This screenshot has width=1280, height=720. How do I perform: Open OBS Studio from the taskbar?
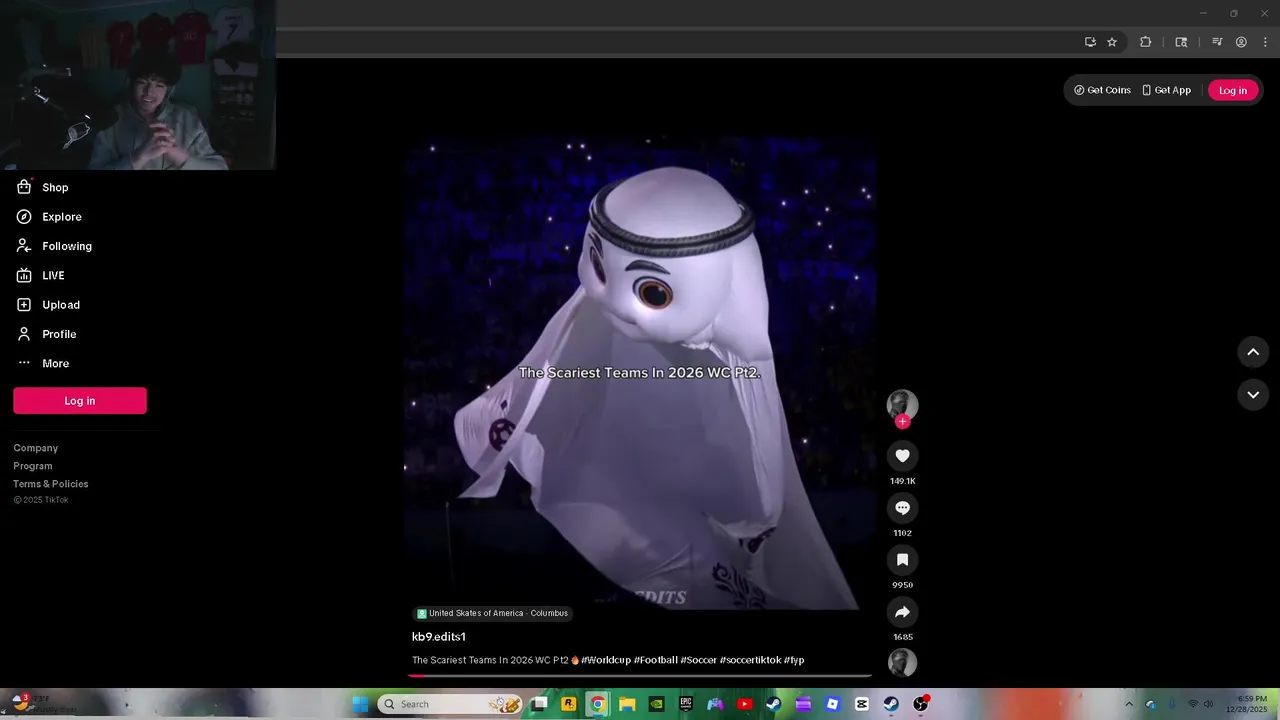[920, 704]
